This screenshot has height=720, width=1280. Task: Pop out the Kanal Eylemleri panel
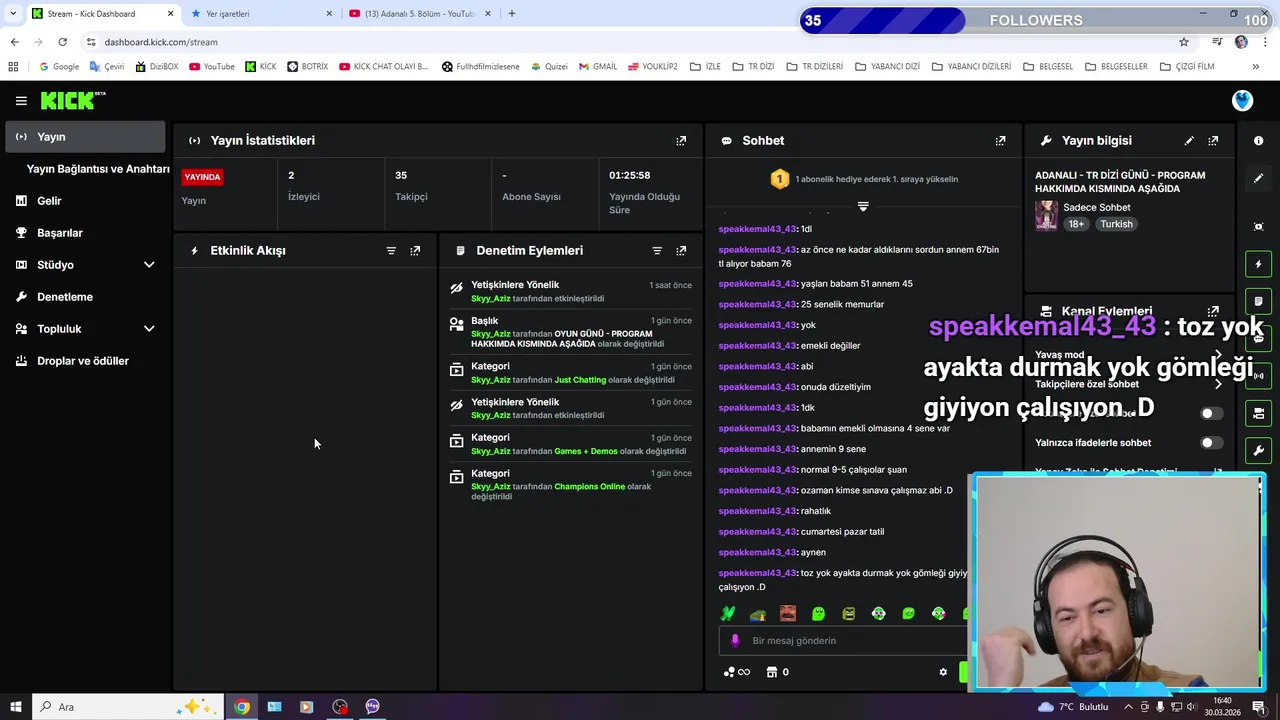(x=1213, y=311)
